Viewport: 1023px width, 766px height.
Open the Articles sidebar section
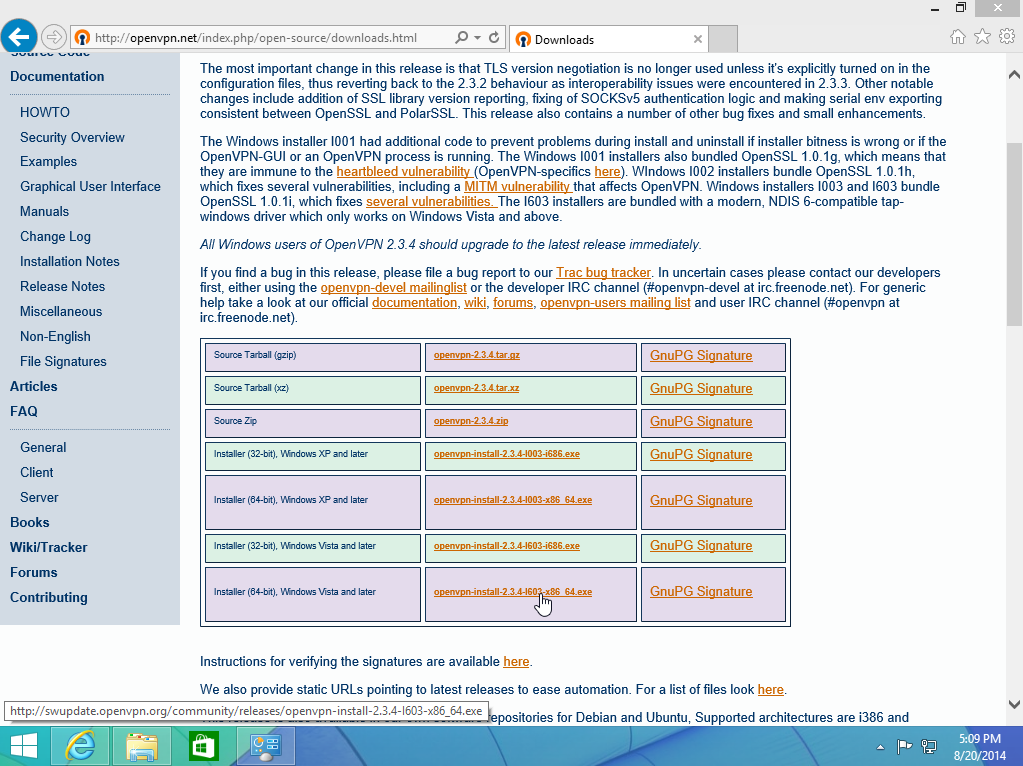click(x=33, y=386)
